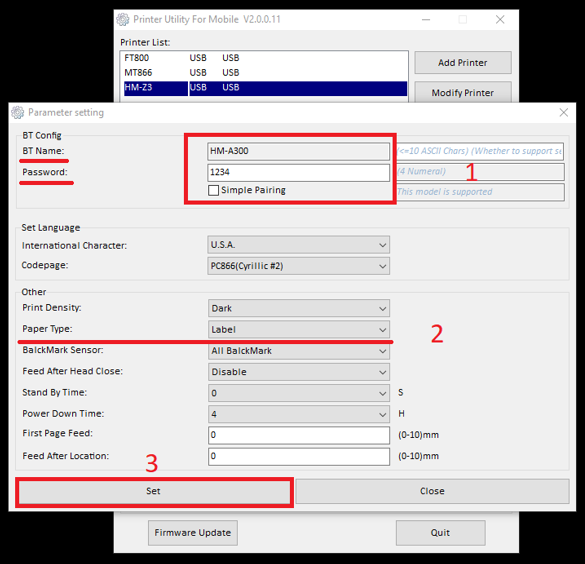Expand the Paper Type dropdown
This screenshot has height=564, width=585.
pos(298,330)
